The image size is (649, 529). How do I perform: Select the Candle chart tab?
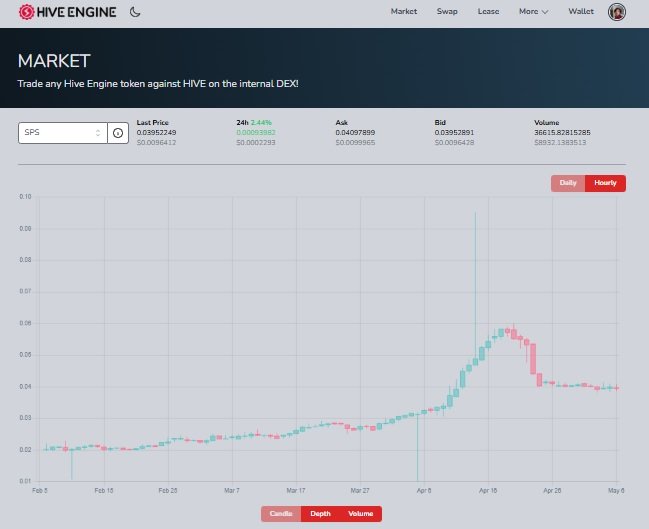pos(281,514)
